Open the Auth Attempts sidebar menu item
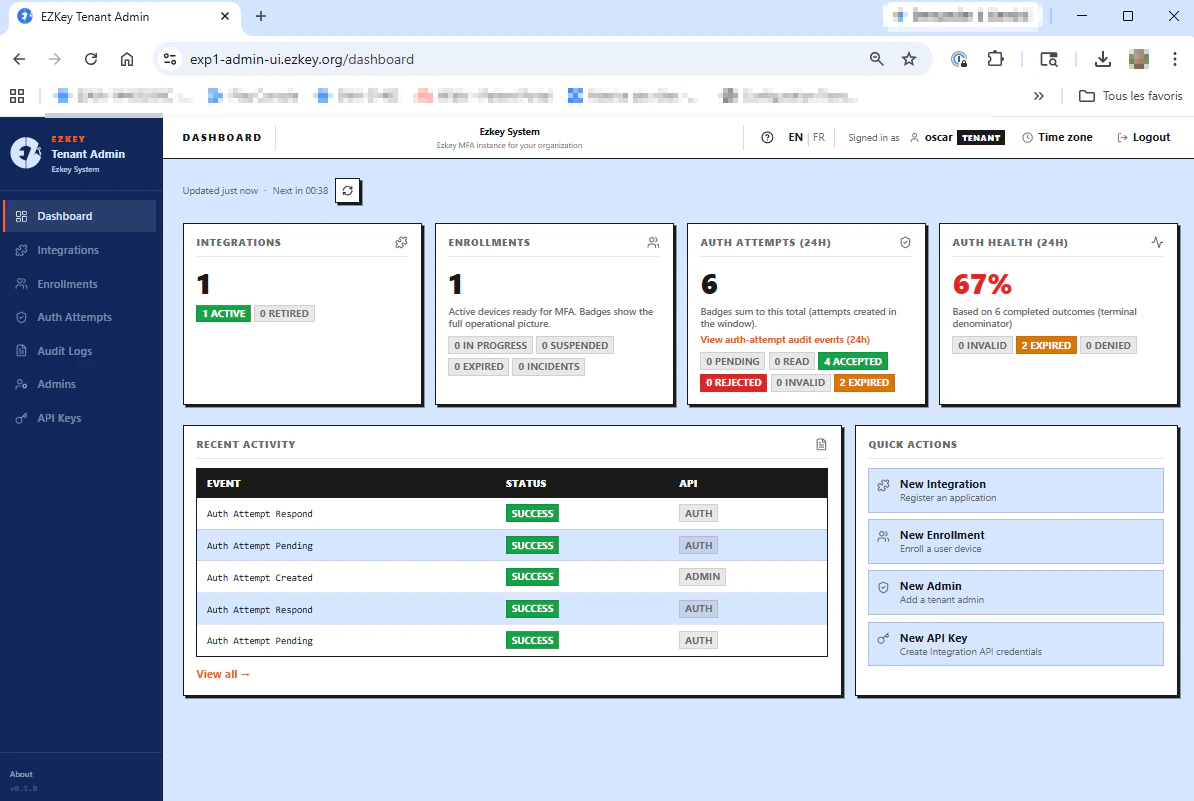This screenshot has height=801, width=1194. pyautogui.click(x=80, y=317)
